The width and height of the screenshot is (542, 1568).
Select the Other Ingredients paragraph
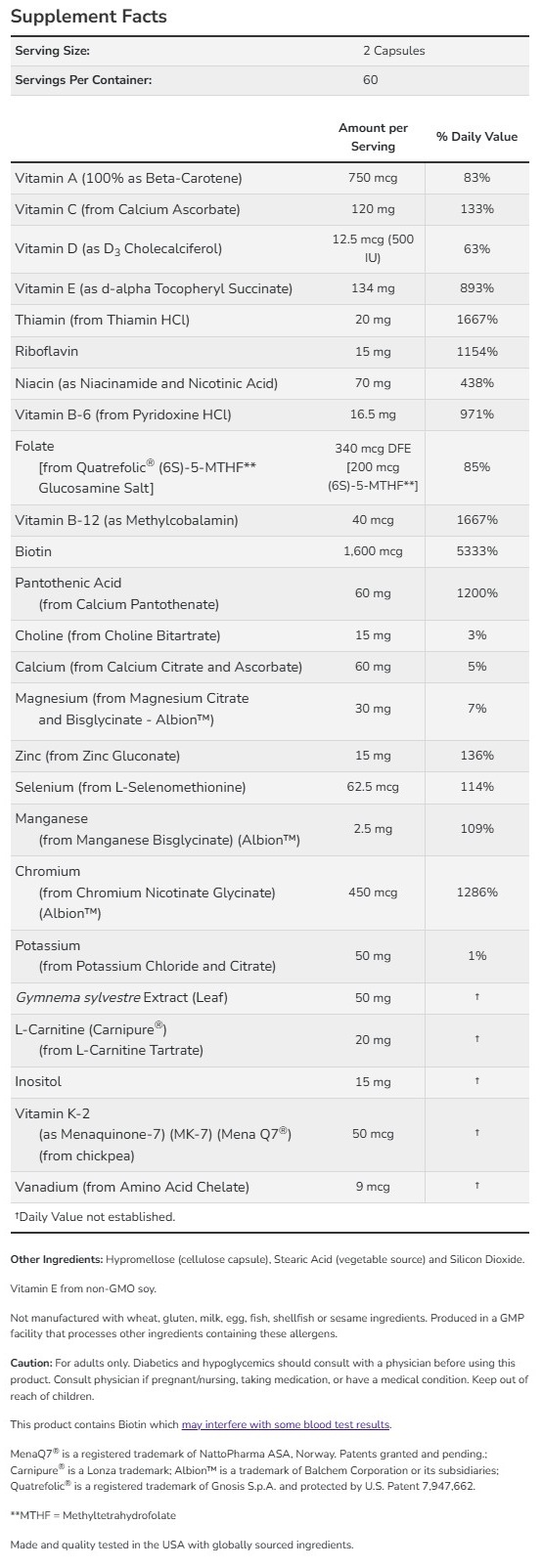click(267, 1260)
